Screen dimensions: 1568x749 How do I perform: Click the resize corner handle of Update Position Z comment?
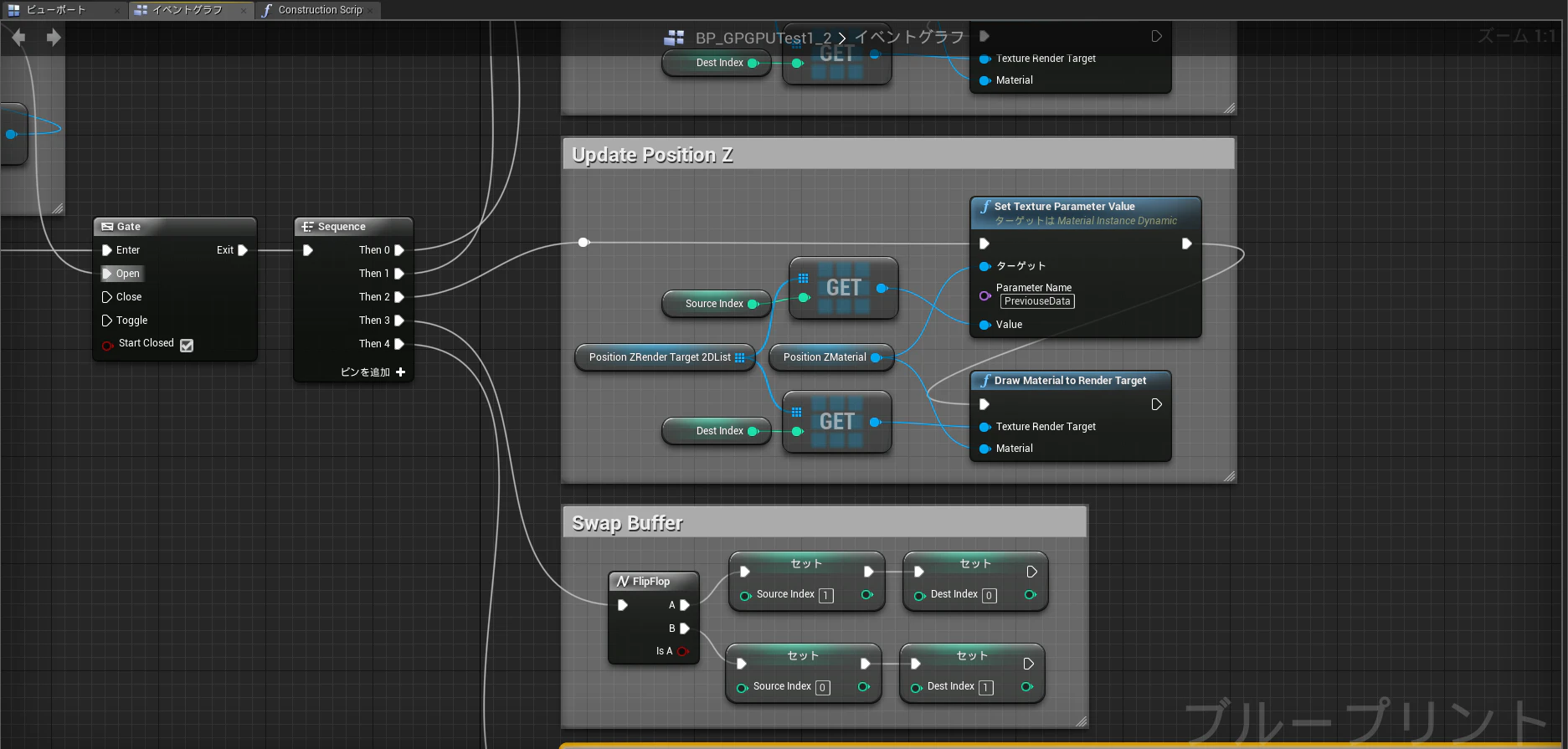coord(1229,476)
